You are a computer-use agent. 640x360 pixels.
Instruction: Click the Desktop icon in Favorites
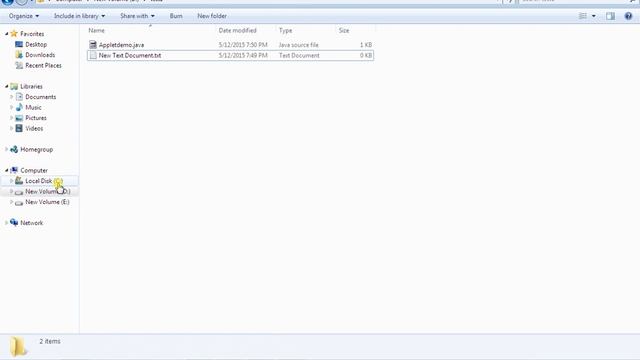click(x=19, y=44)
